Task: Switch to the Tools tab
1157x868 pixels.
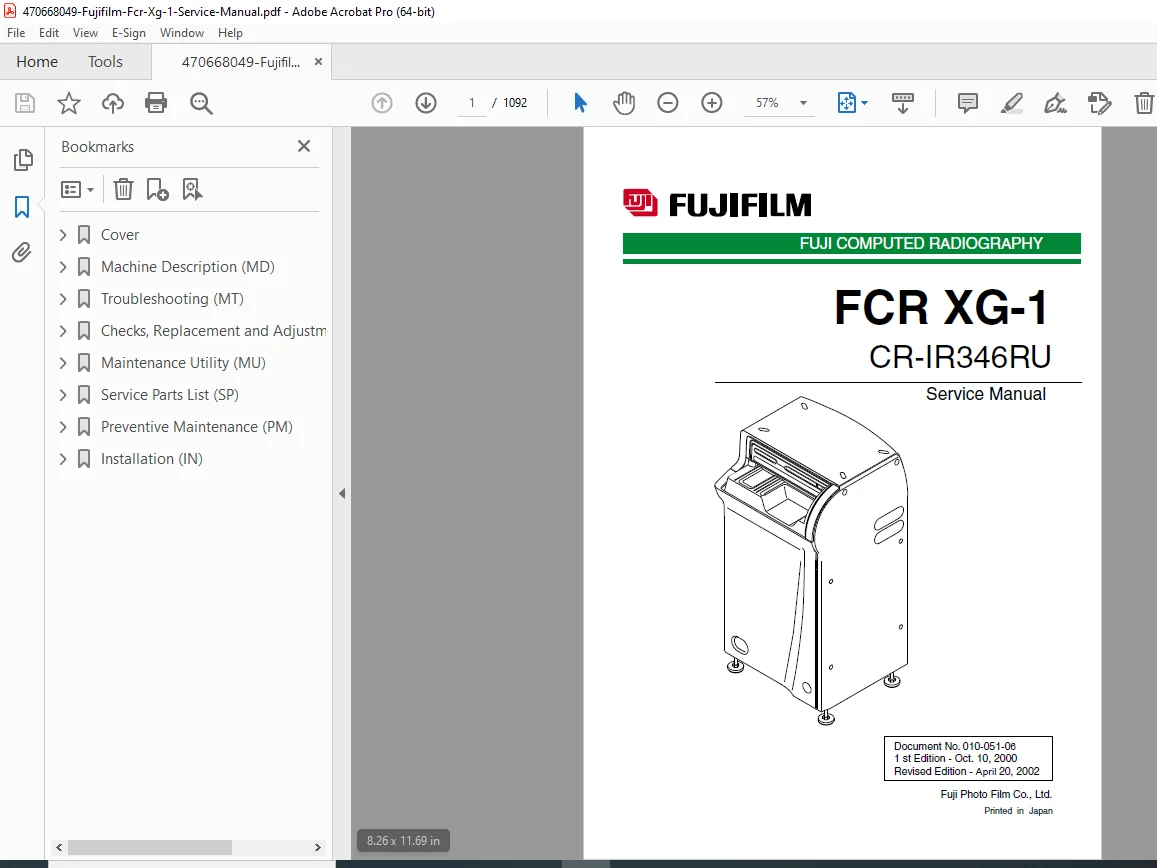Action: (106, 61)
